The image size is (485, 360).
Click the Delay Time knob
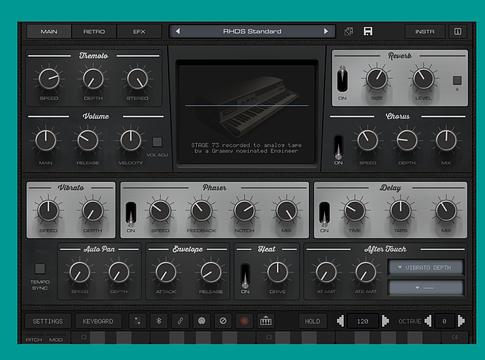354,211
